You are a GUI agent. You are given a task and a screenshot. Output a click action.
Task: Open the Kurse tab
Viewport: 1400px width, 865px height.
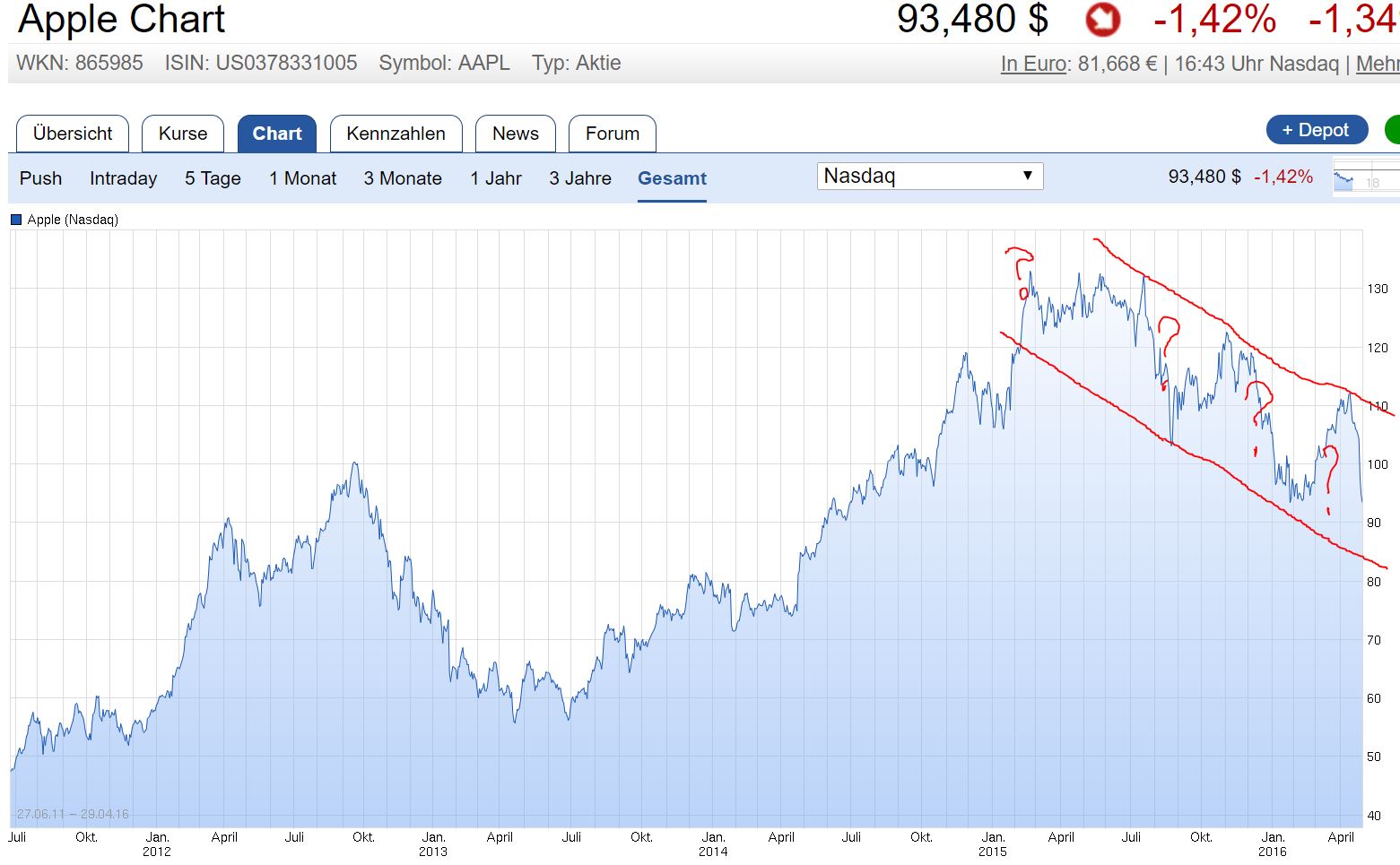tap(183, 134)
